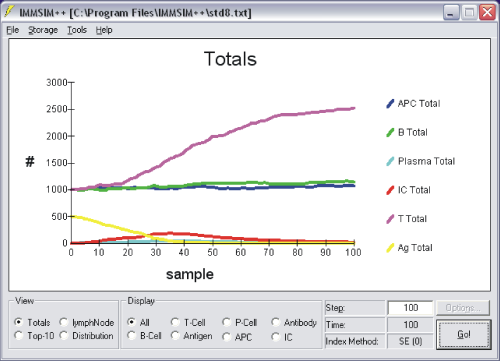Image resolution: width=500 pixels, height=361 pixels.
Task: Click the Index Method SE (0) field
Action: click(x=410, y=341)
